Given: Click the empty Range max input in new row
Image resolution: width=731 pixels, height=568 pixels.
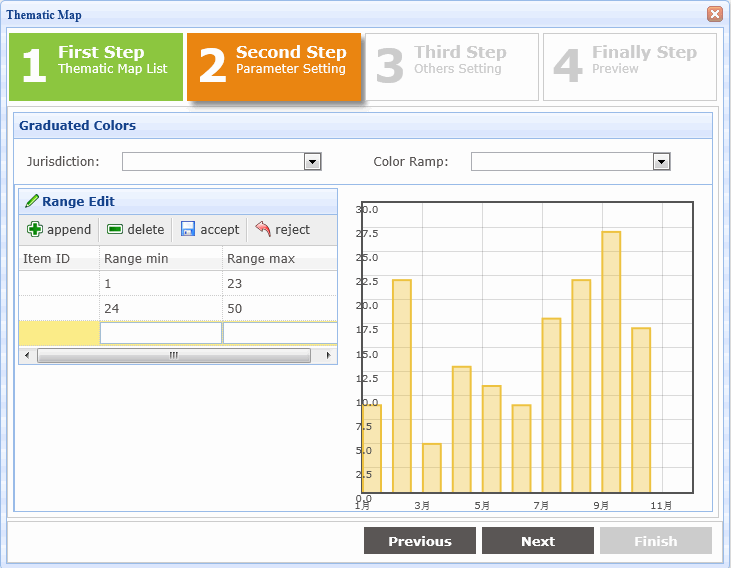Looking at the screenshot, I should (280, 333).
